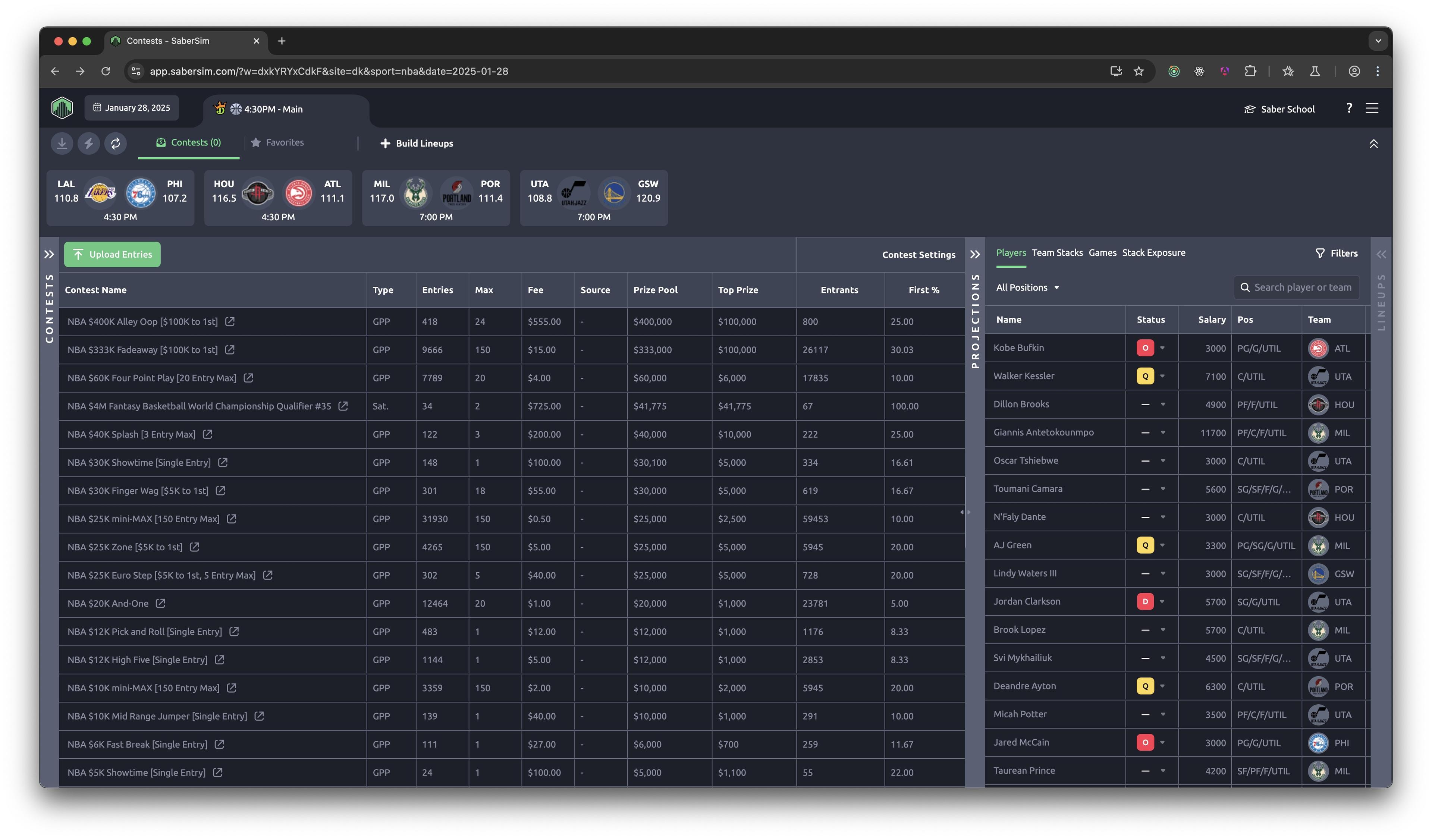The width and height of the screenshot is (1432, 840).
Task: Bookmark page with the star icon
Action: pos(1139,71)
